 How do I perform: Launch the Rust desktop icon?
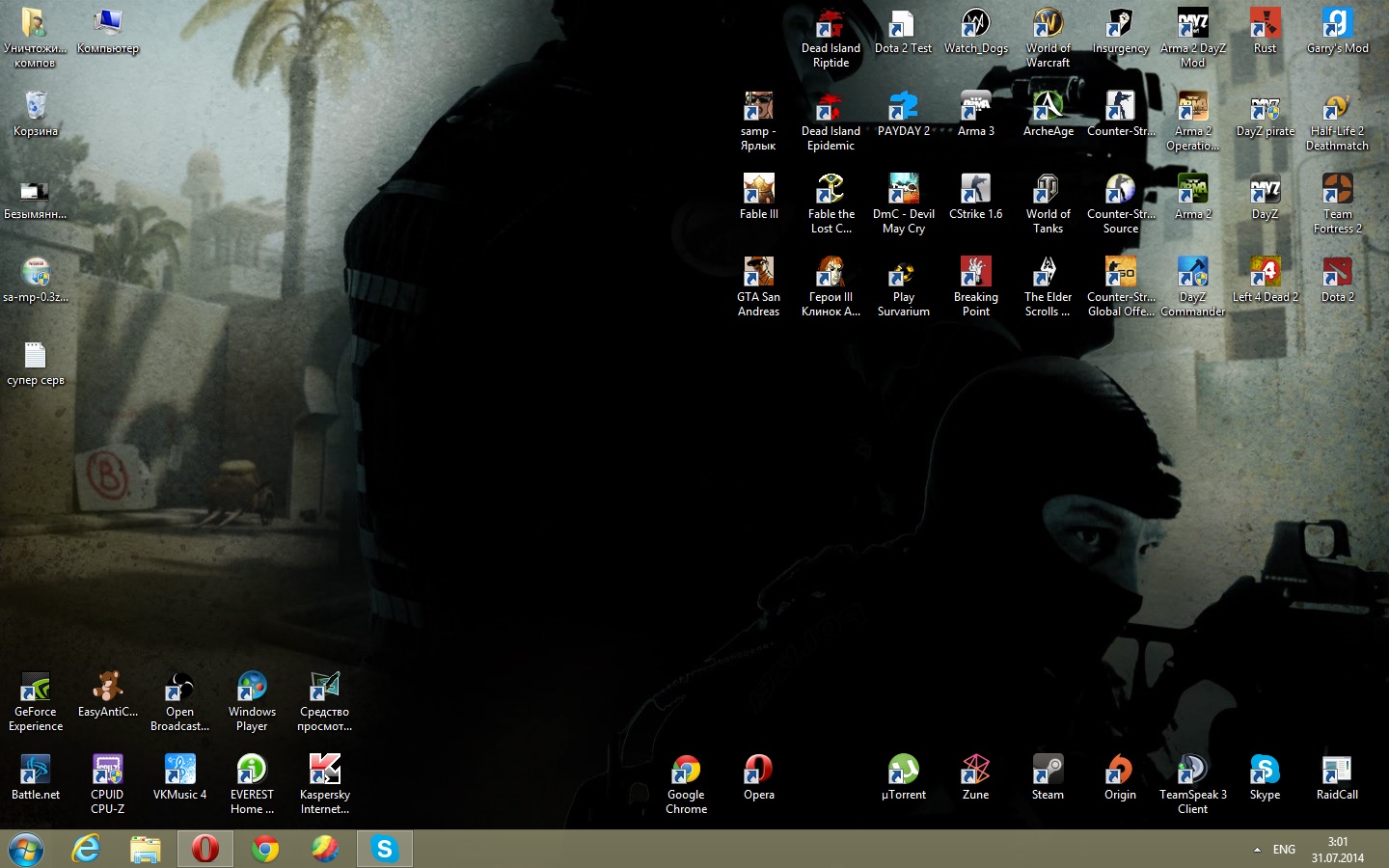pyautogui.click(x=1265, y=32)
